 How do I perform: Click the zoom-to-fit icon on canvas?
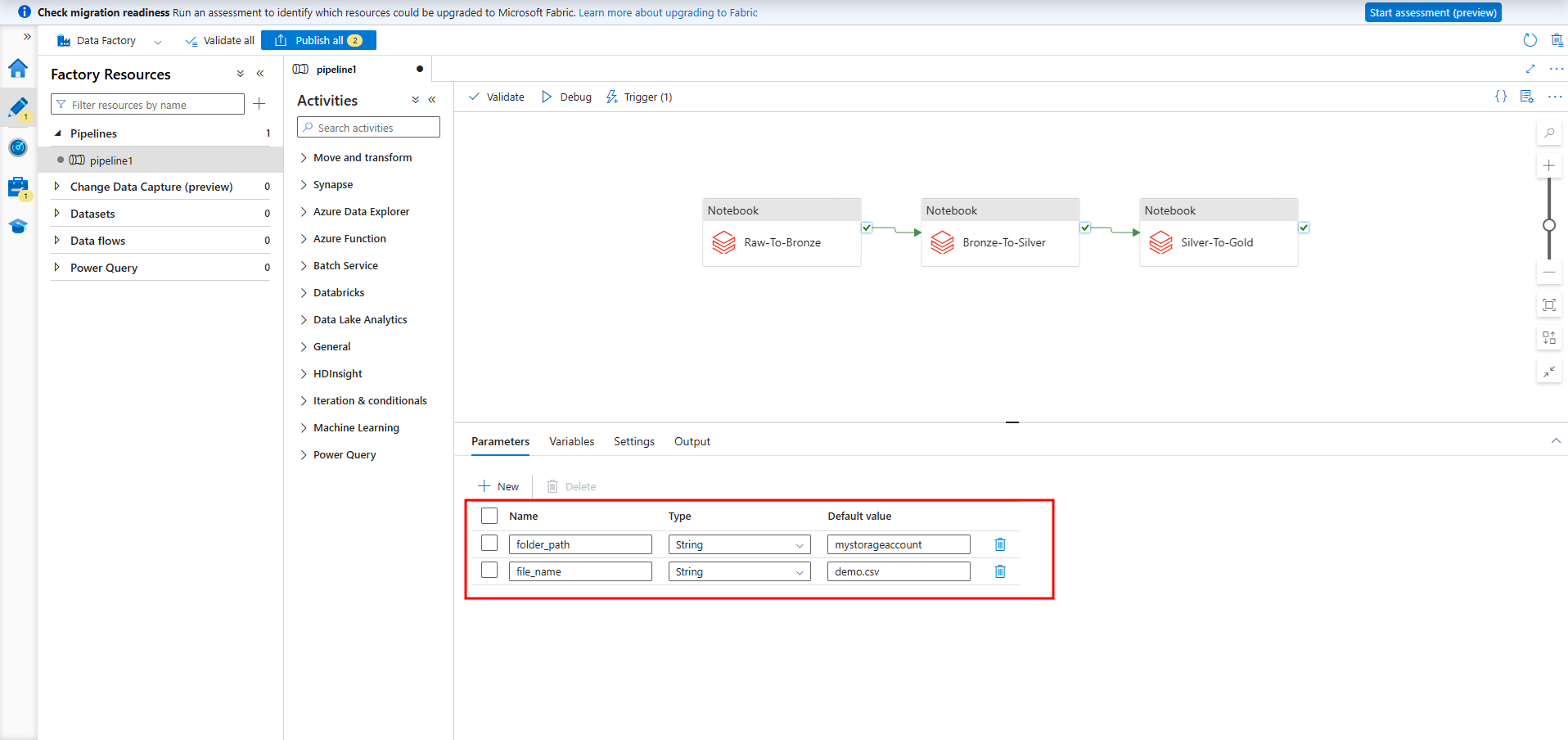click(x=1548, y=305)
